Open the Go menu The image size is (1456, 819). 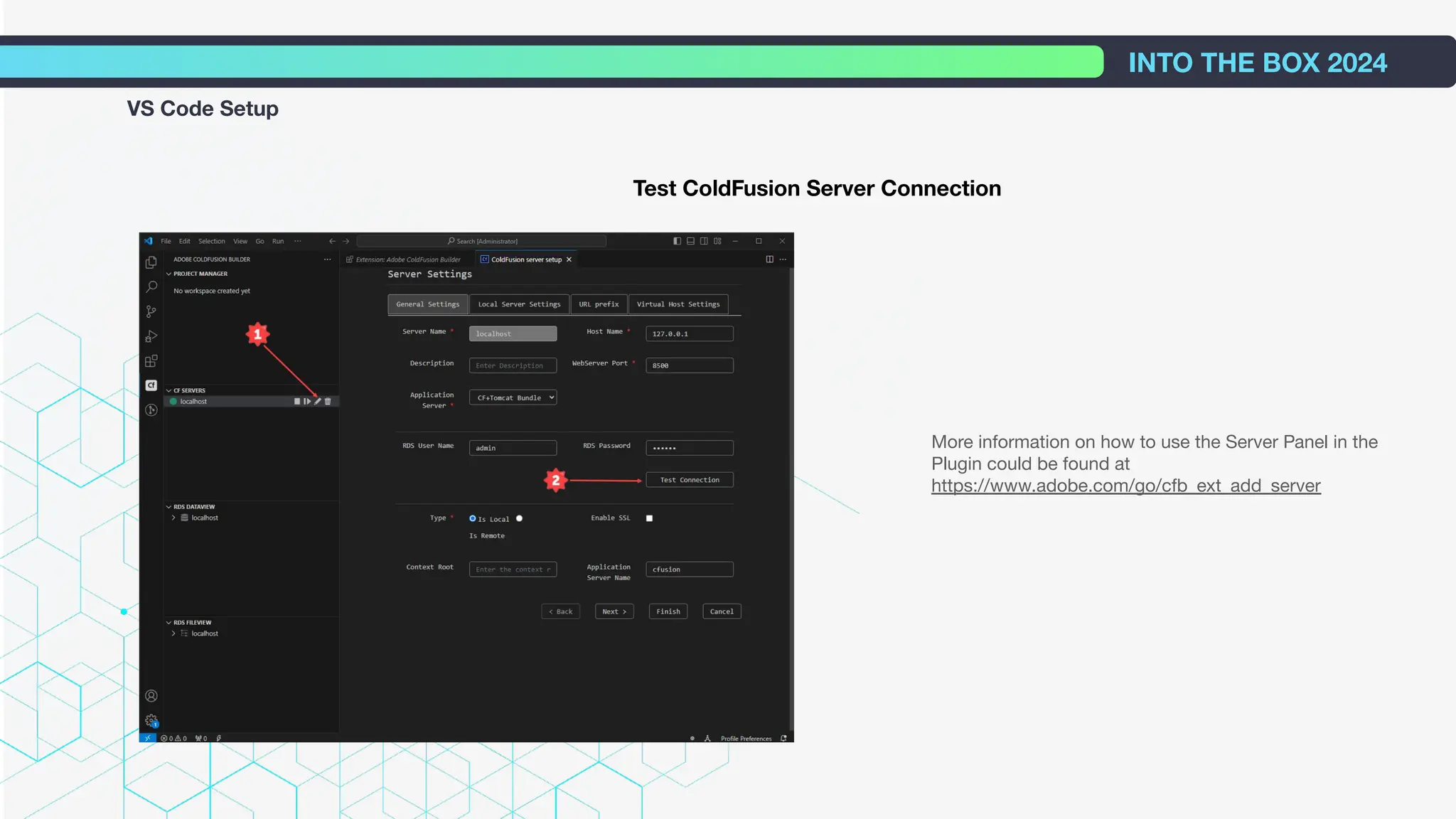click(259, 241)
